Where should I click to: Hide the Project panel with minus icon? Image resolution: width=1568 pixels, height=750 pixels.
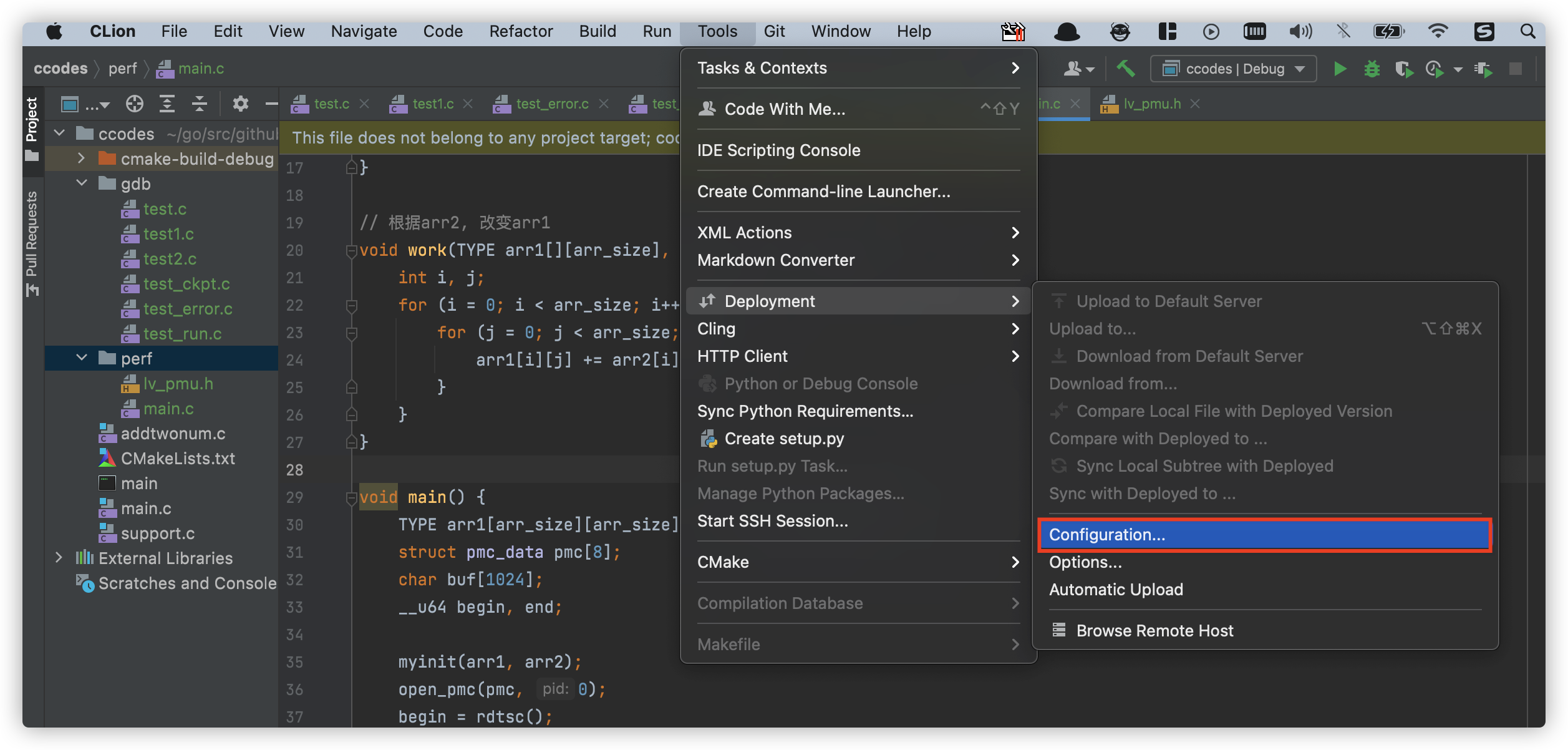(271, 104)
